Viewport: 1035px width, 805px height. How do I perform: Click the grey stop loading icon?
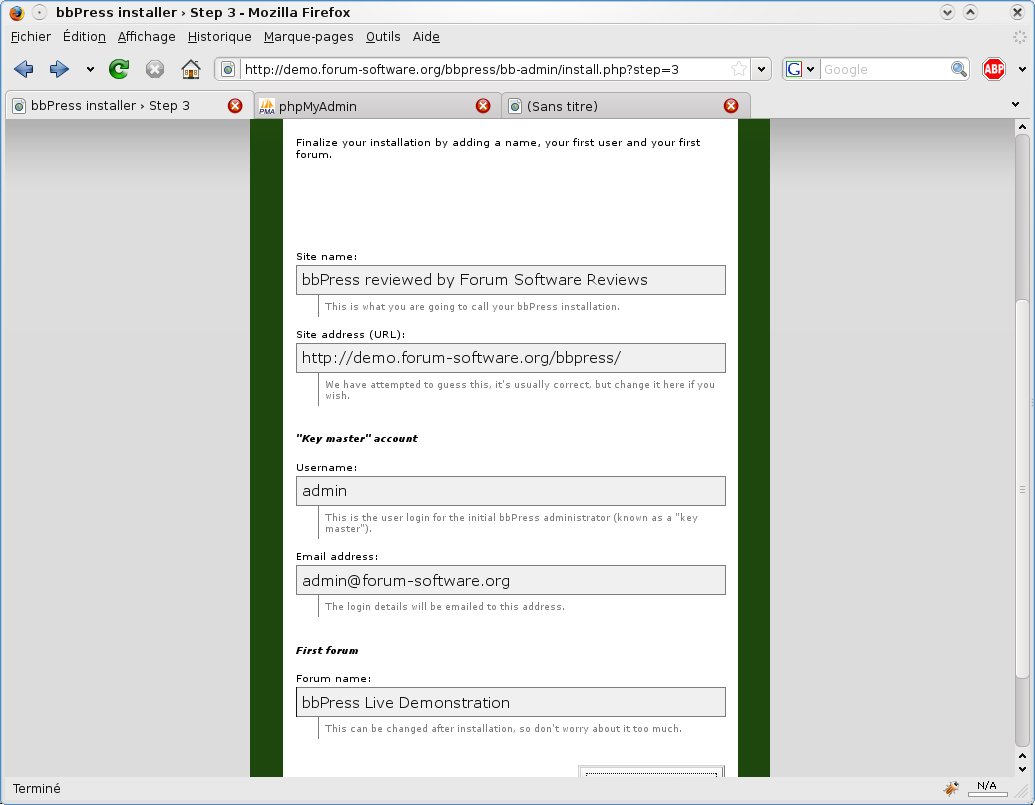154,69
